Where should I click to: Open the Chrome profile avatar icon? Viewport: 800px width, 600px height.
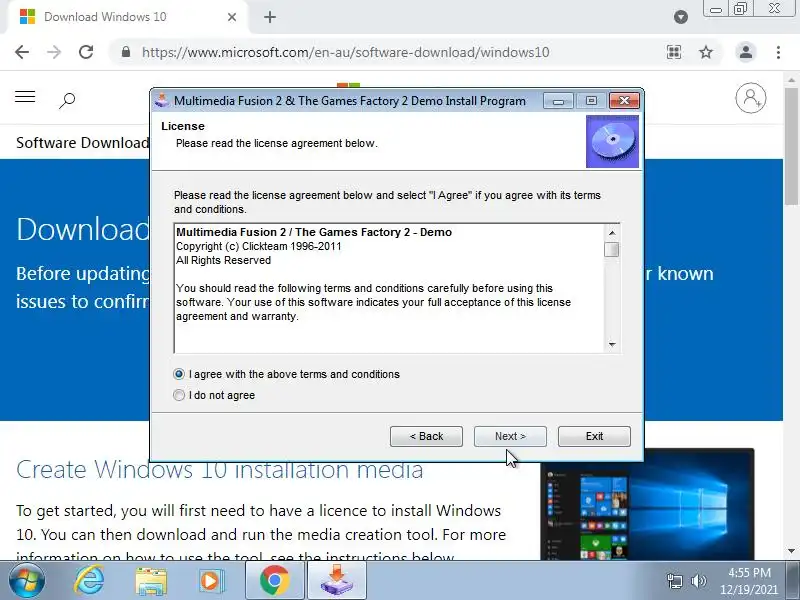tap(745, 52)
